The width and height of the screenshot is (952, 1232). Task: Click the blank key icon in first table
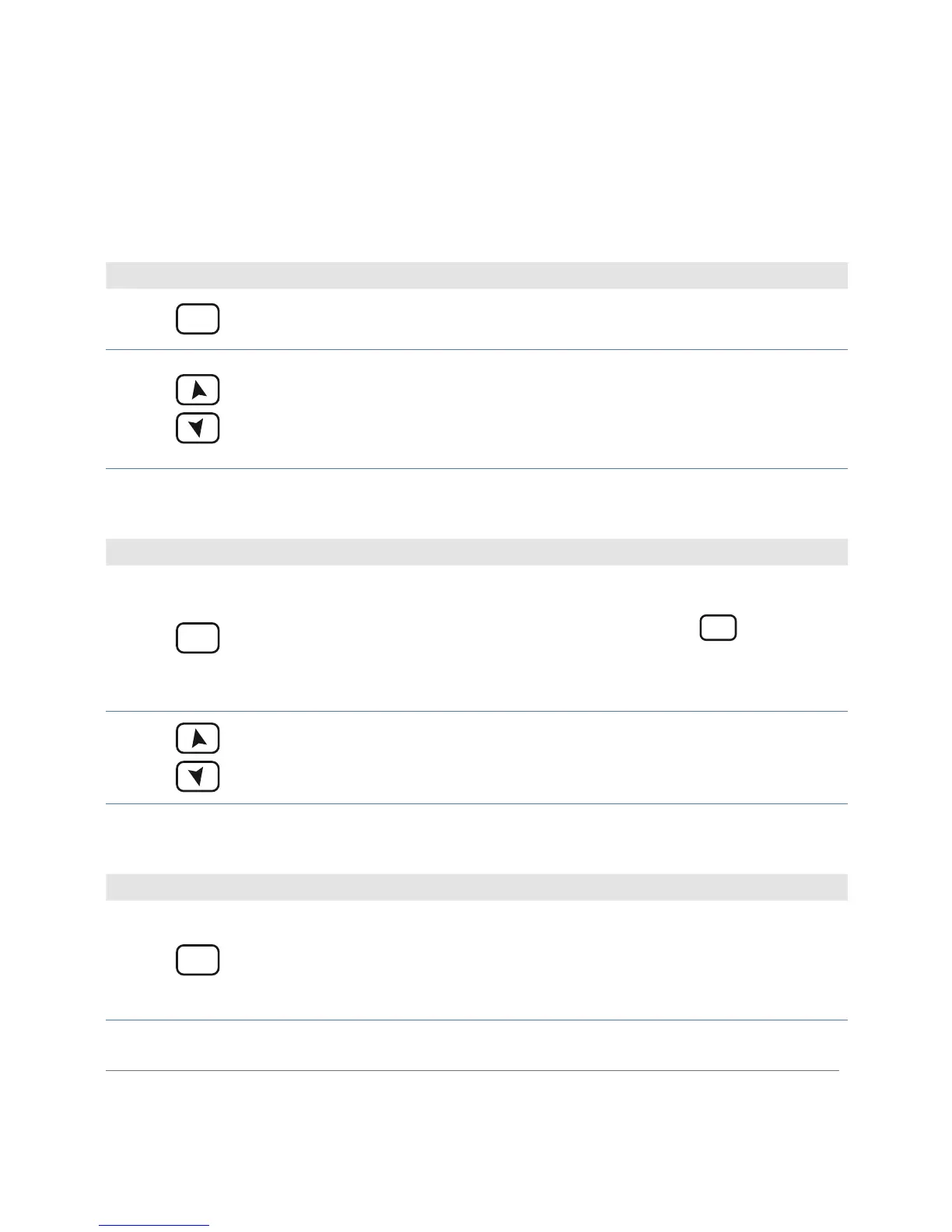click(198, 319)
